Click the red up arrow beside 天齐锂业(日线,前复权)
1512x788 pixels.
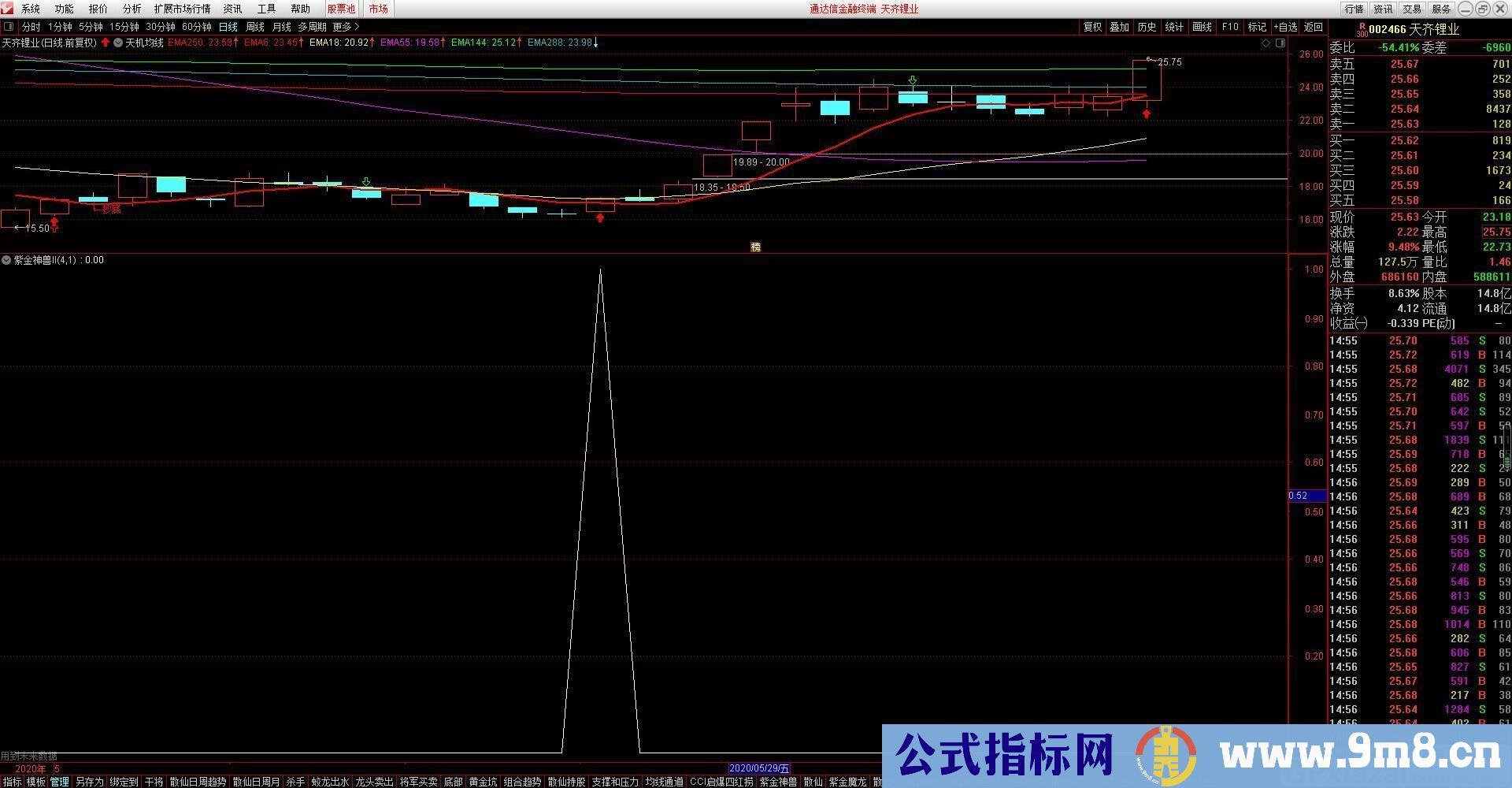click(x=106, y=43)
